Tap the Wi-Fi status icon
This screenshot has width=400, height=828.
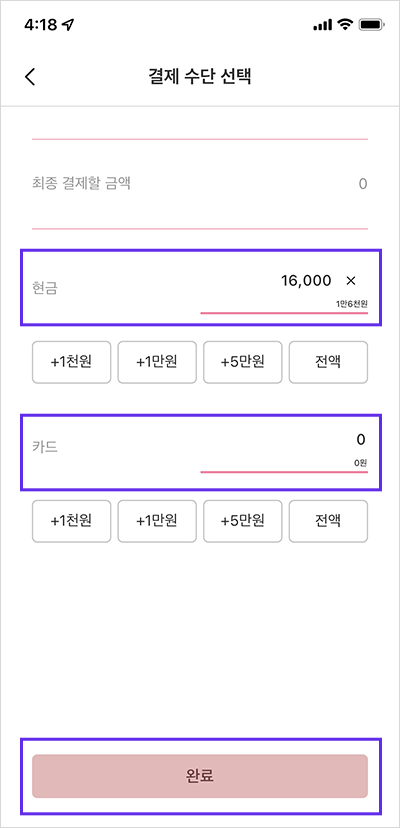click(x=346, y=24)
